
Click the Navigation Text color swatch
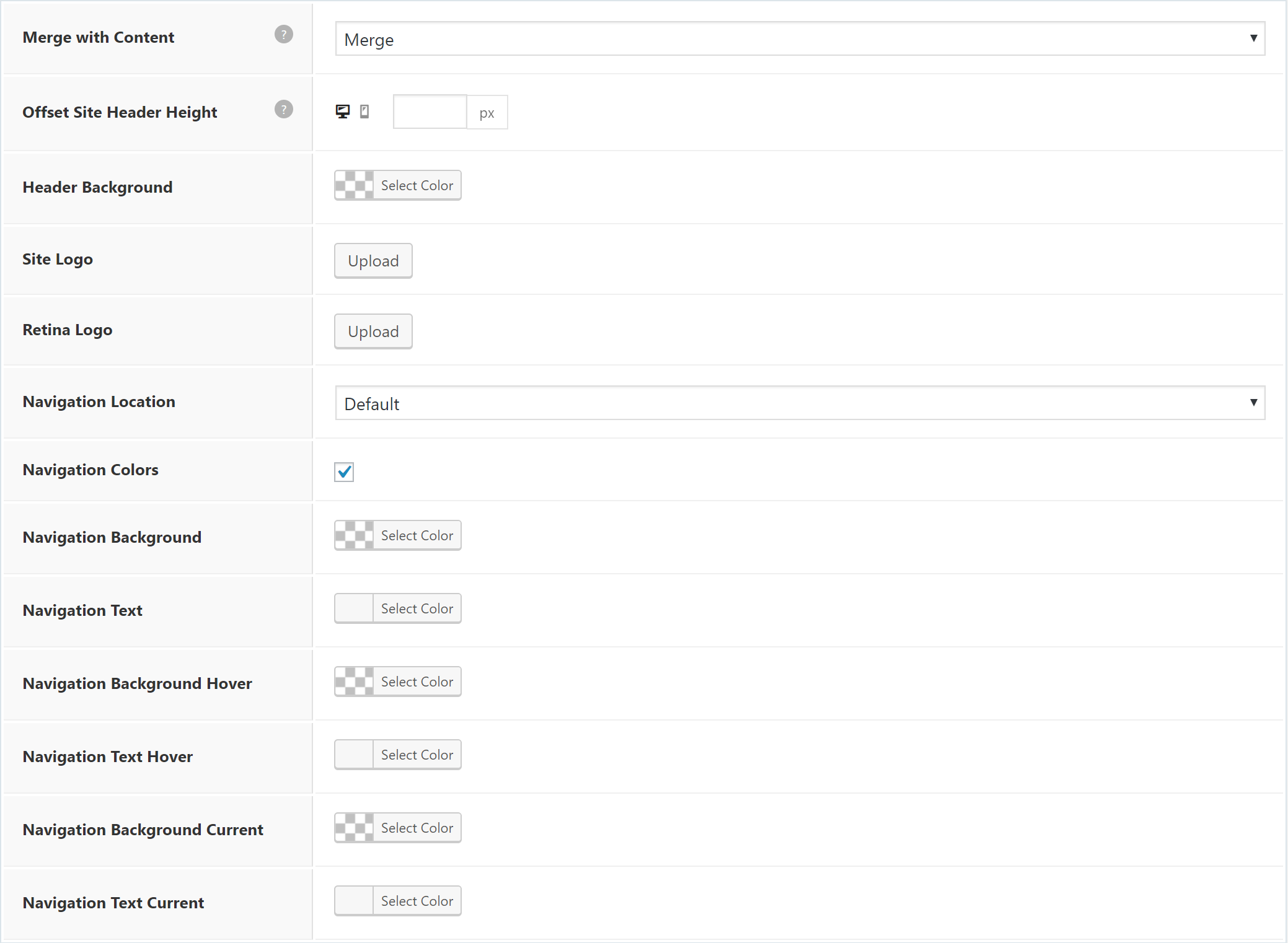tap(354, 608)
